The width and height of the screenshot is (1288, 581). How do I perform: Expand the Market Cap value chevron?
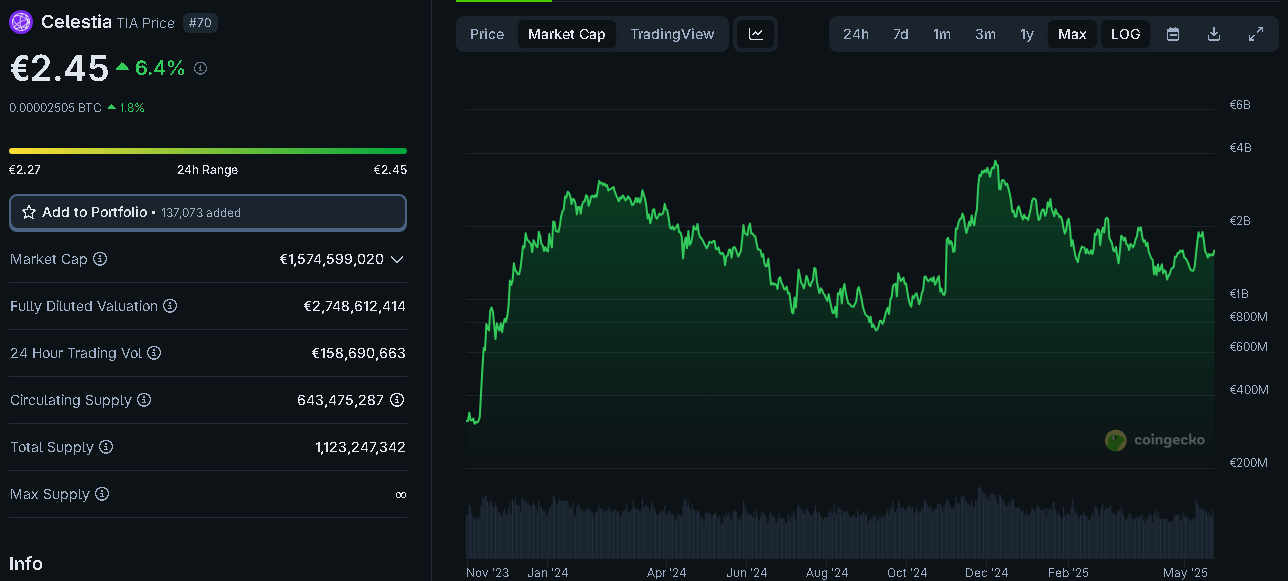(x=397, y=259)
